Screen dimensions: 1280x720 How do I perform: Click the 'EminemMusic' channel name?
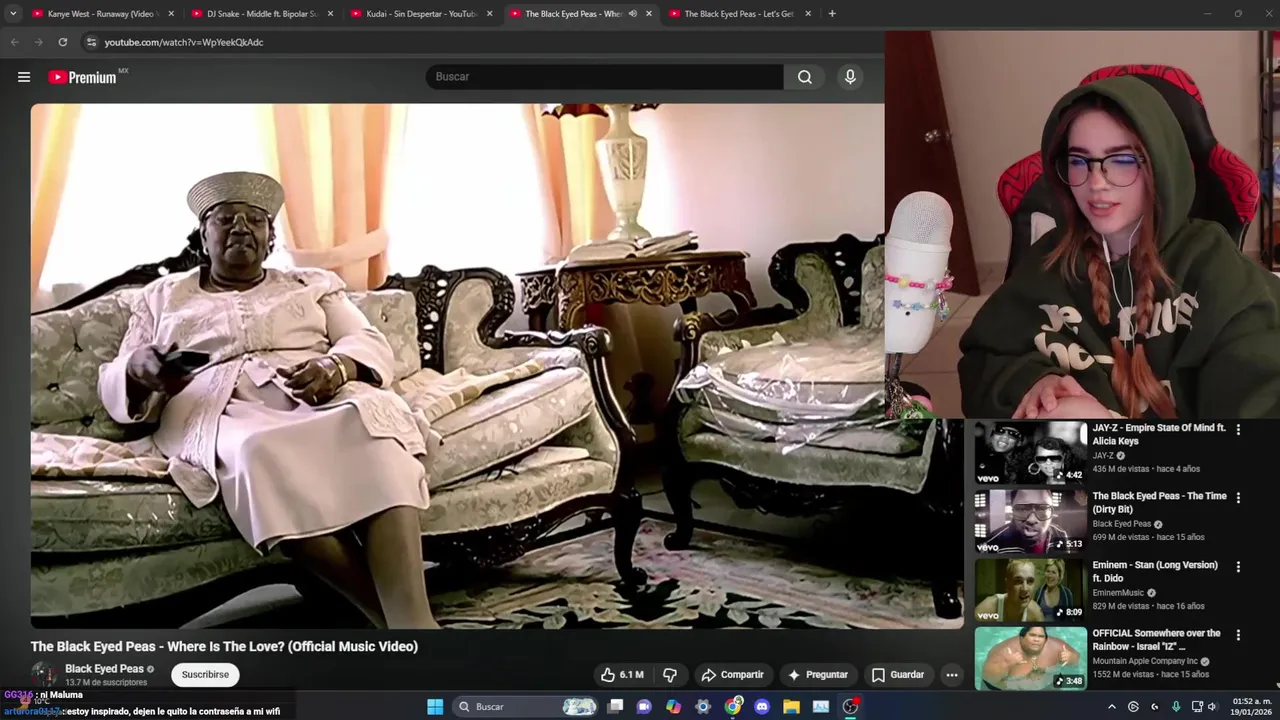coord(1118,593)
